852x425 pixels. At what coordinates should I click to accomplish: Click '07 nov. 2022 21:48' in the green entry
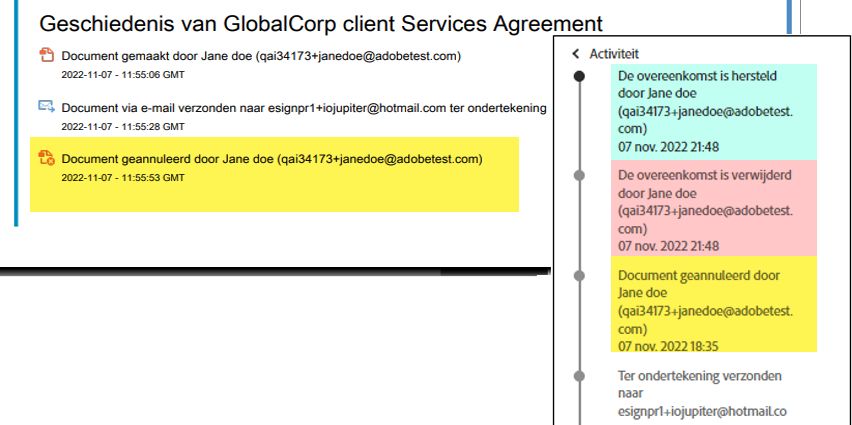click(x=668, y=147)
